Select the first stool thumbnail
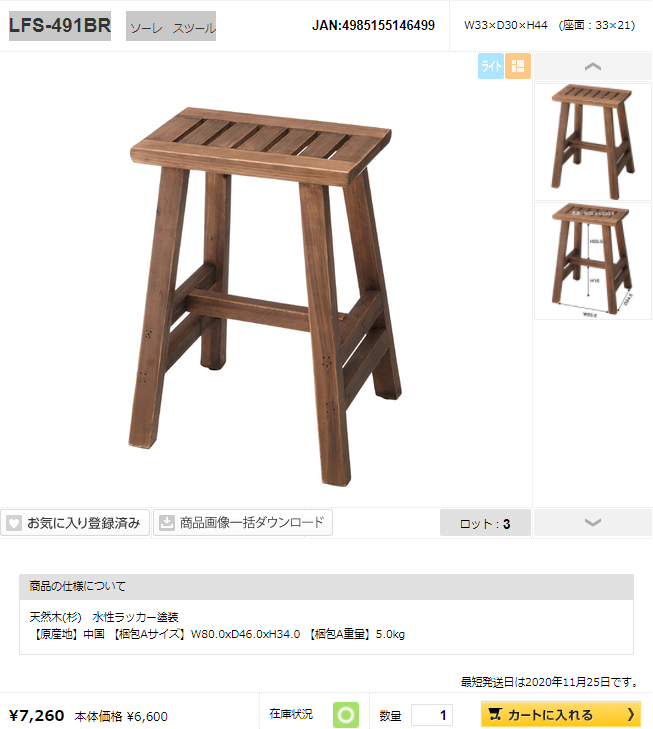 [x=593, y=142]
